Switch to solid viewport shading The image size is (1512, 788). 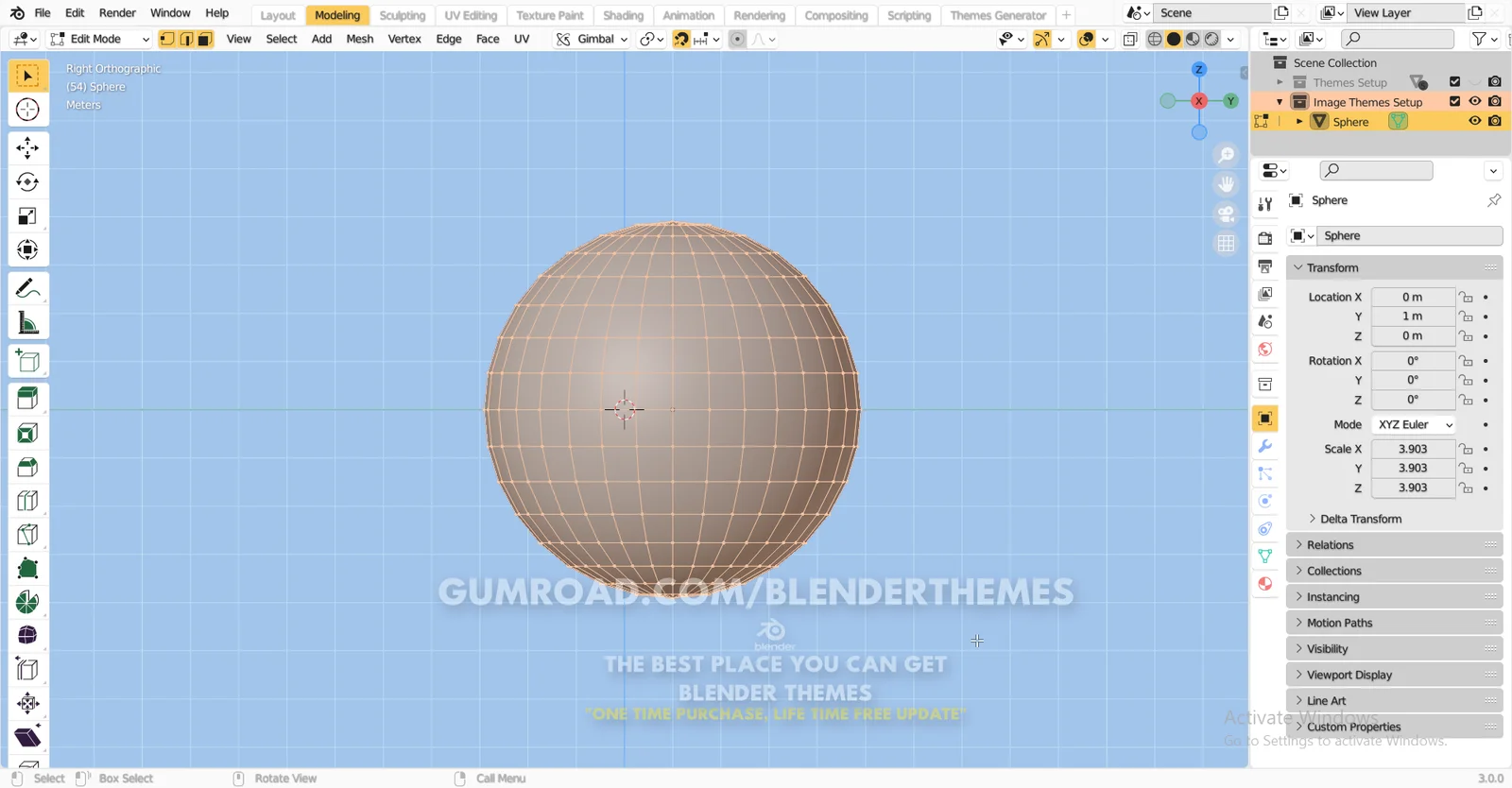pos(1174,39)
